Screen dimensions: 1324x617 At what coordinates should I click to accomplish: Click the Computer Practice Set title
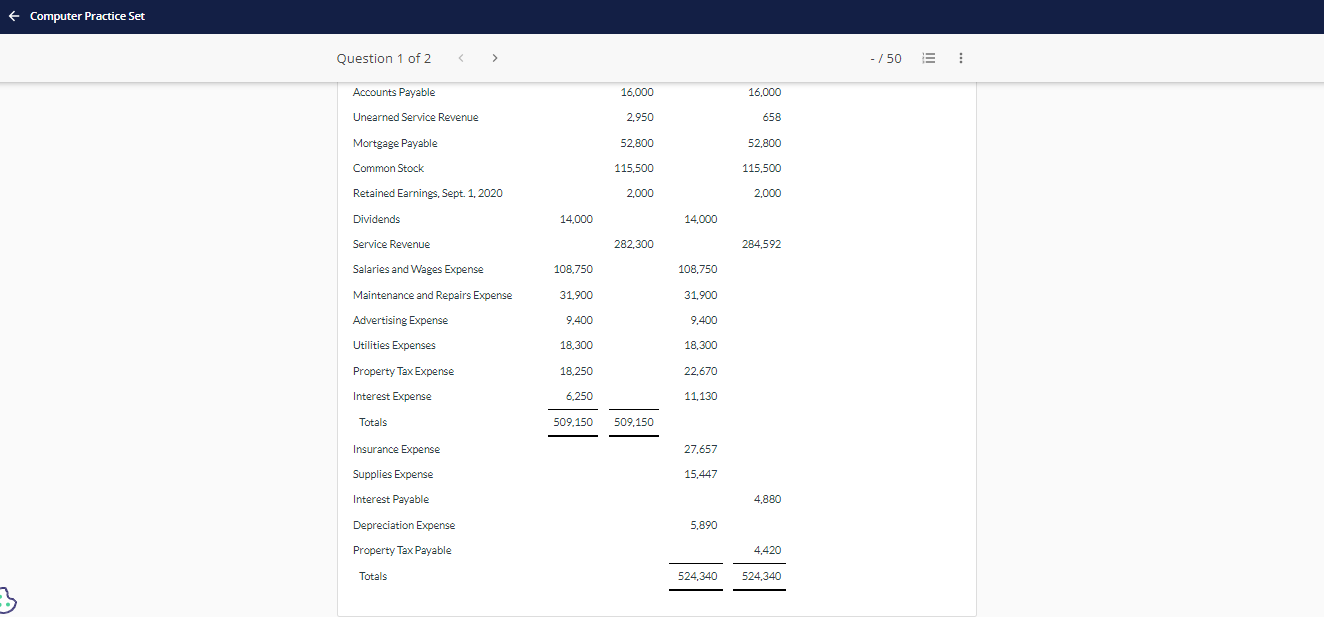(89, 16)
